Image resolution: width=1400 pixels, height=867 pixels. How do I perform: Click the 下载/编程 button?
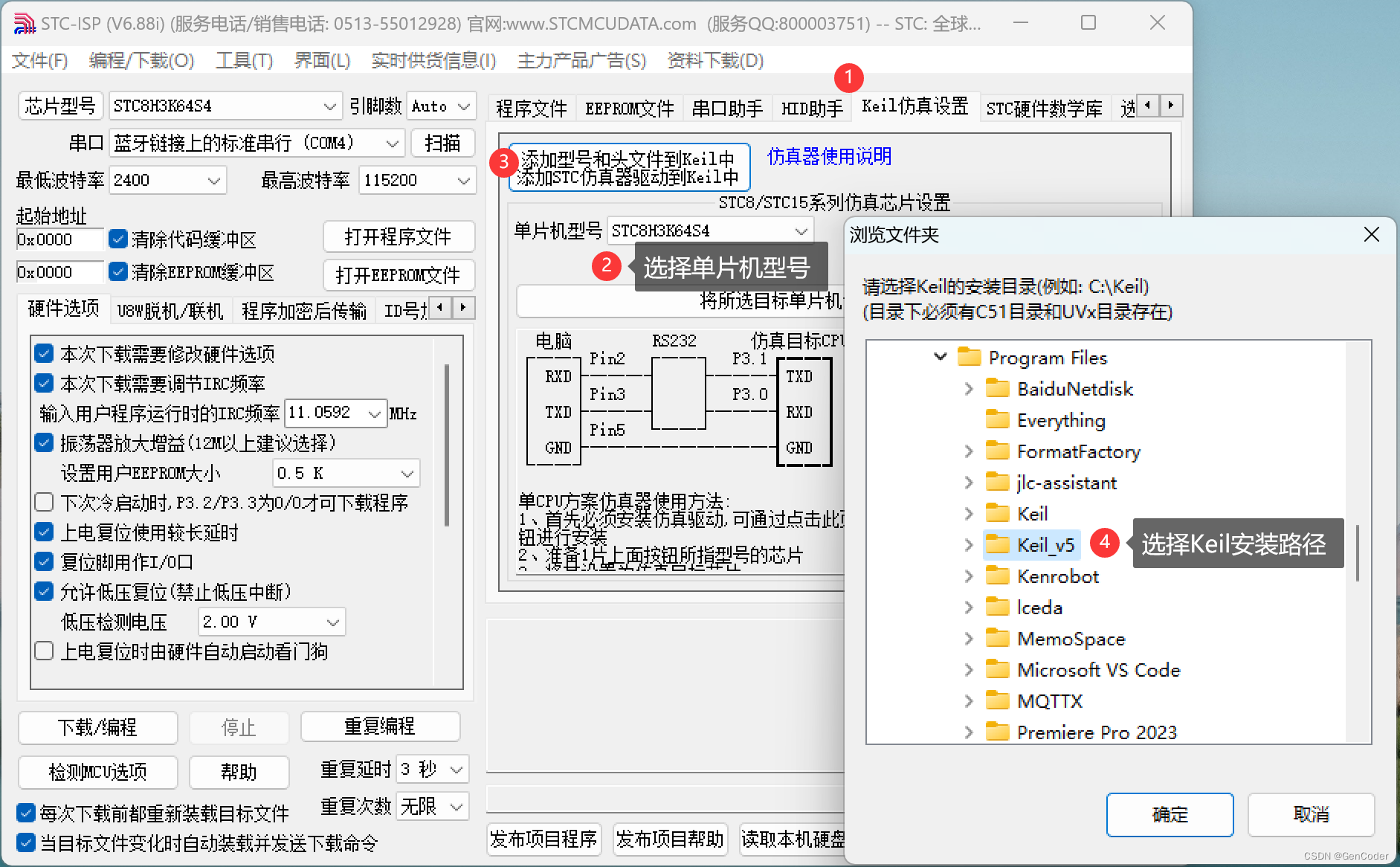pyautogui.click(x=97, y=727)
